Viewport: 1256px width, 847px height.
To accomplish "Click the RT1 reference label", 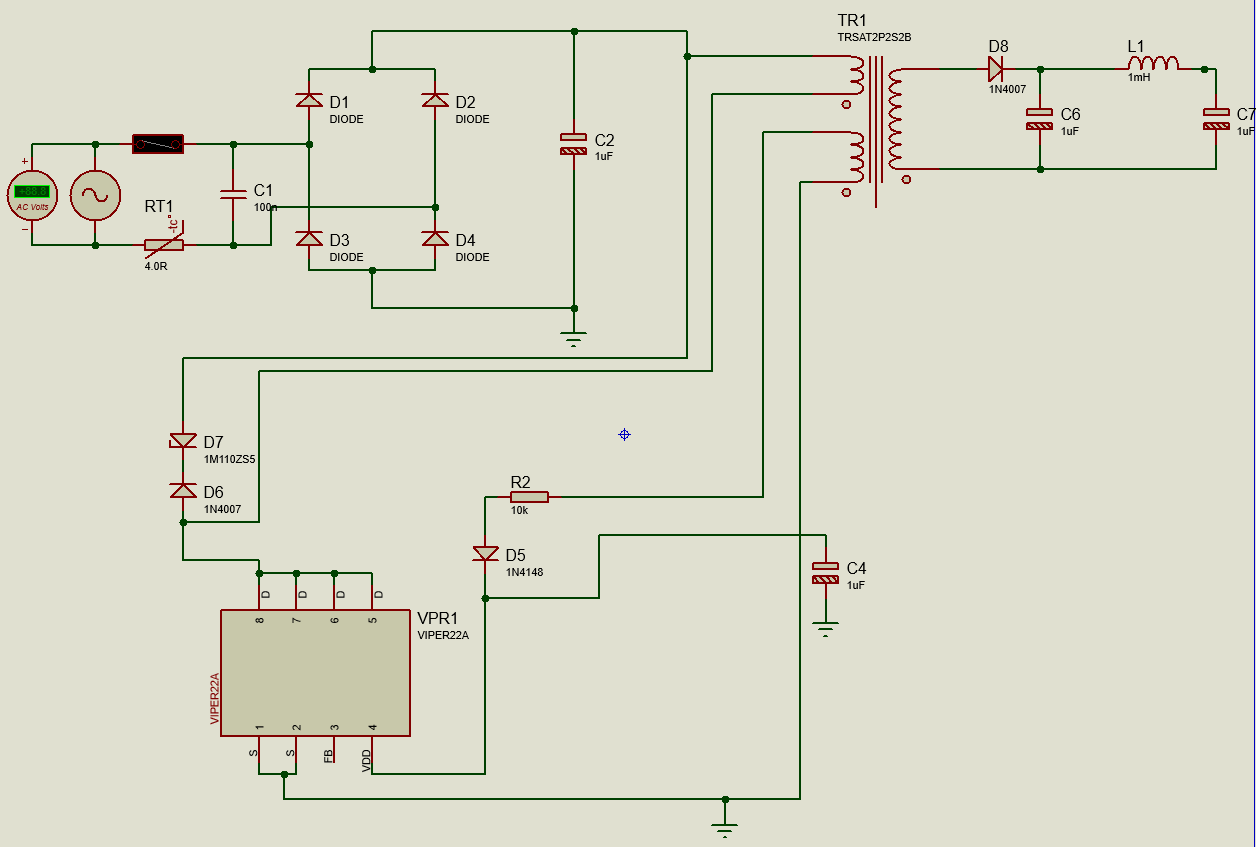I will point(159,207).
